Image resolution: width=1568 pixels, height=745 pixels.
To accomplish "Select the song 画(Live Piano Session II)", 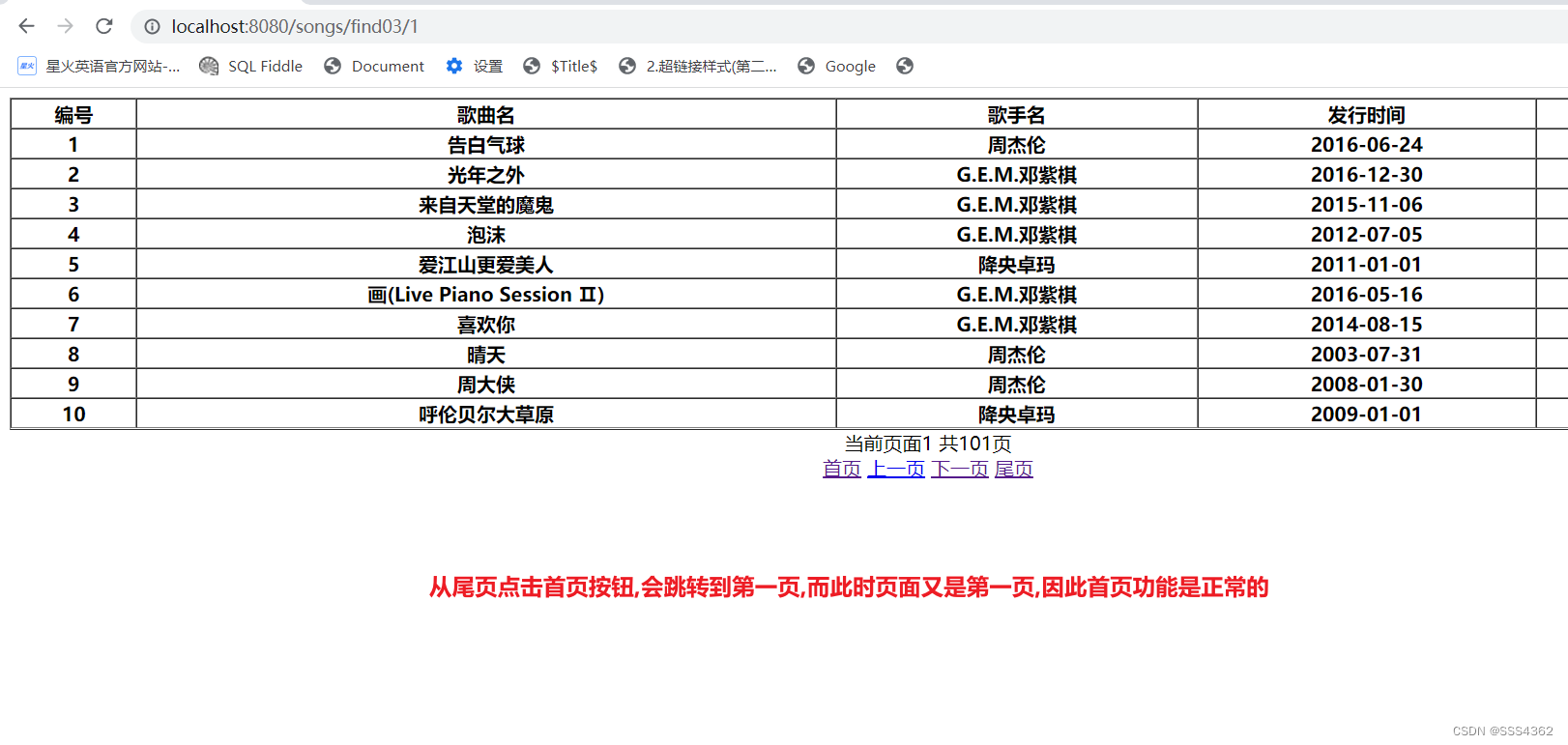I will 486,295.
